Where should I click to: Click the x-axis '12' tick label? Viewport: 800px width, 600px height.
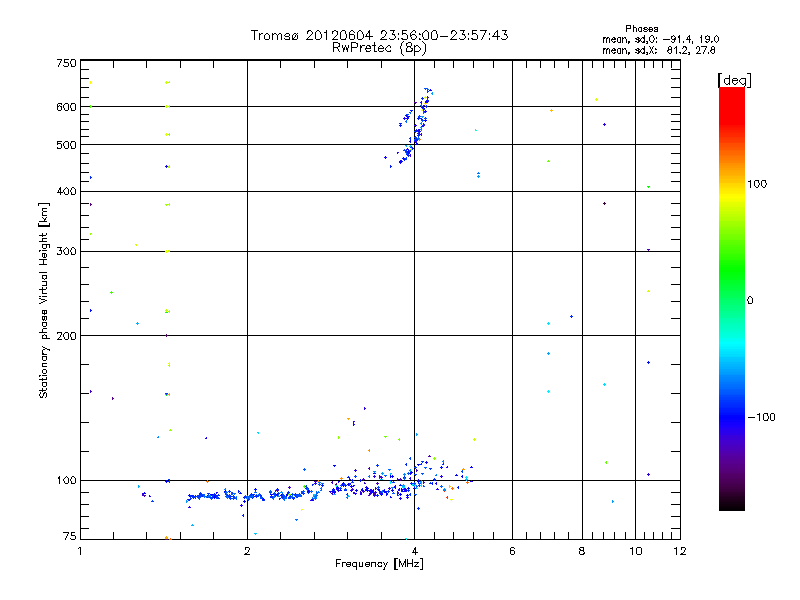(680, 551)
